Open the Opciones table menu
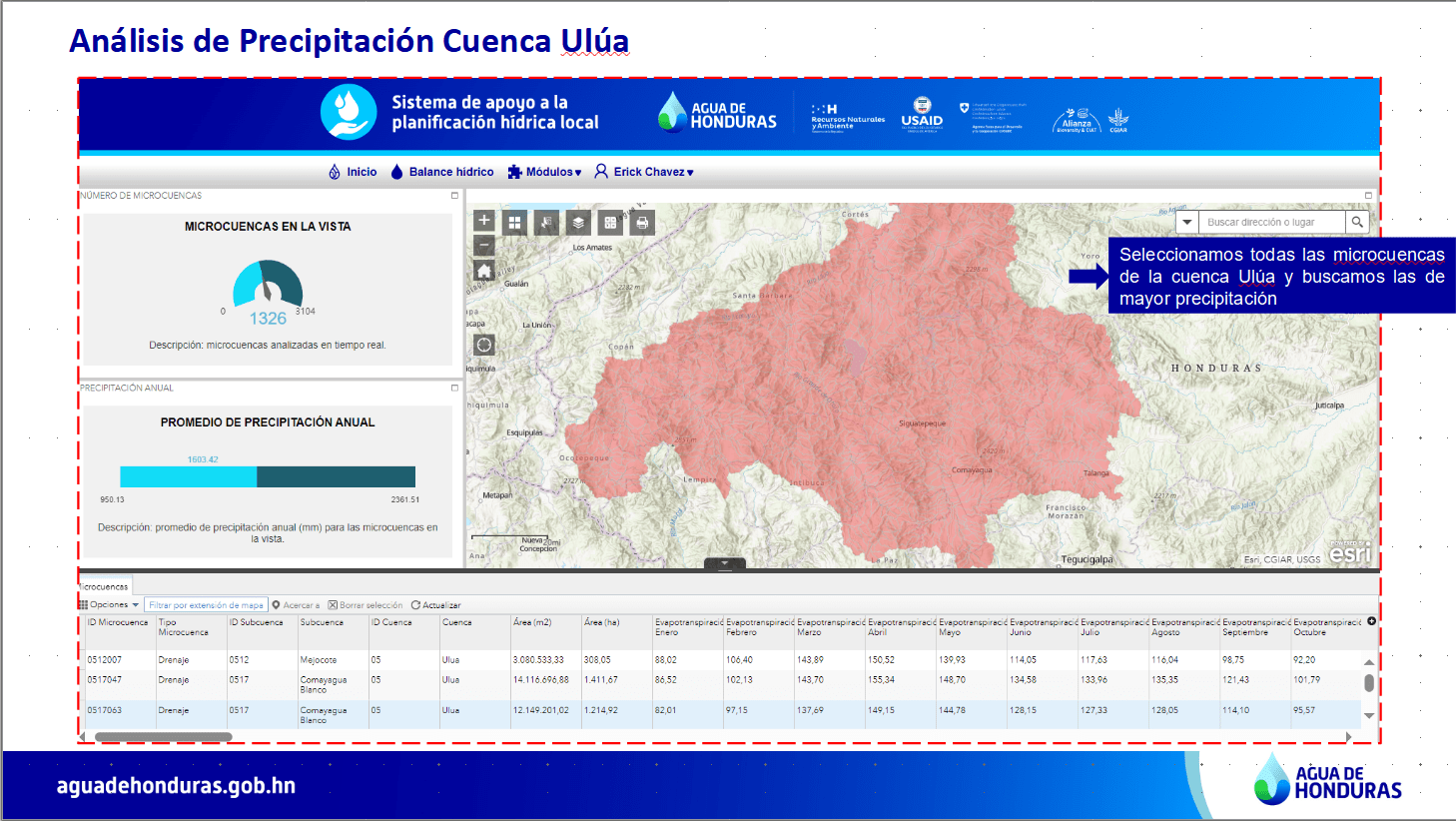The width and height of the screenshot is (1456, 821). coord(109,605)
